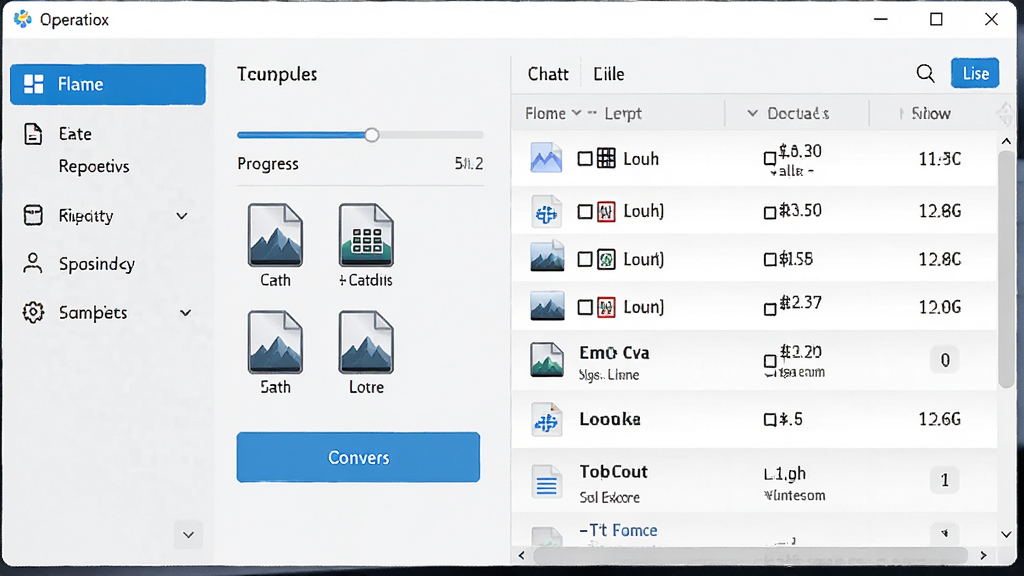Image resolution: width=1024 pixels, height=576 pixels.
Task: Switch to the Cille tab
Action: click(609, 74)
